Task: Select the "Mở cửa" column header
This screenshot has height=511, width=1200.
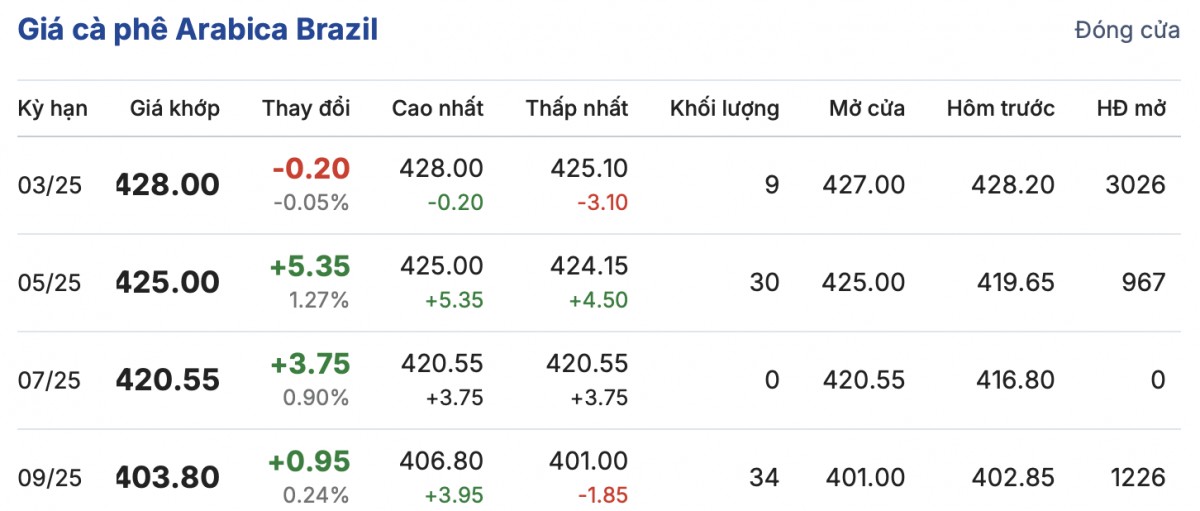Action: 866,108
